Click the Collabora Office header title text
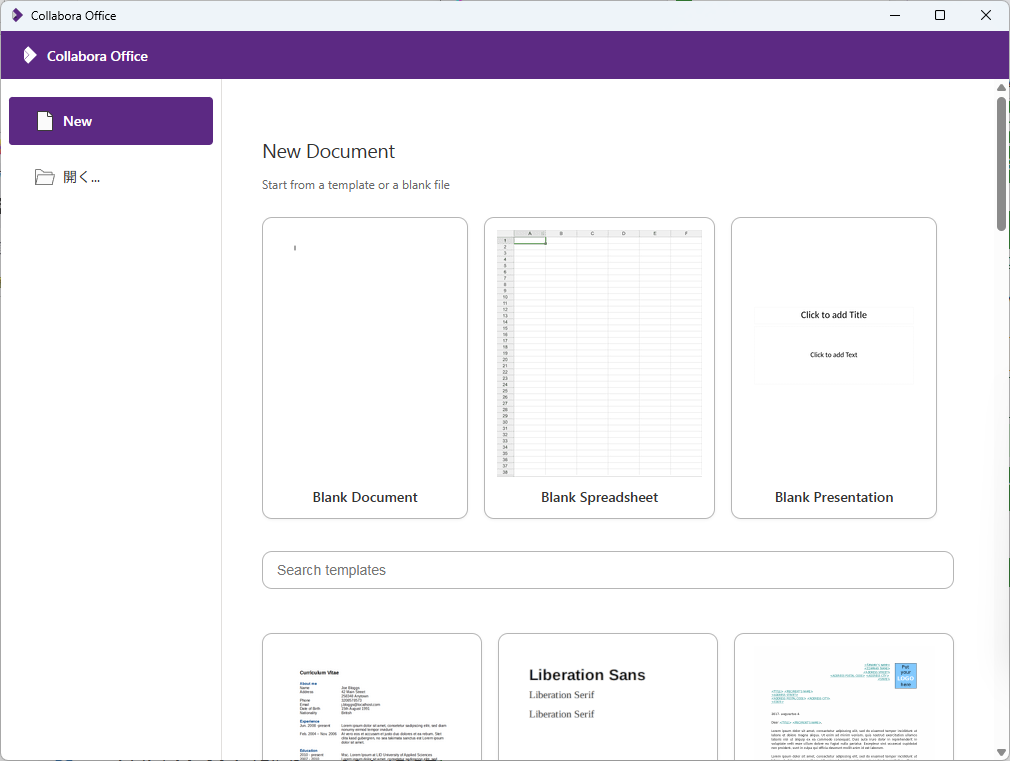Screen dimensions: 1010x761 (97, 56)
